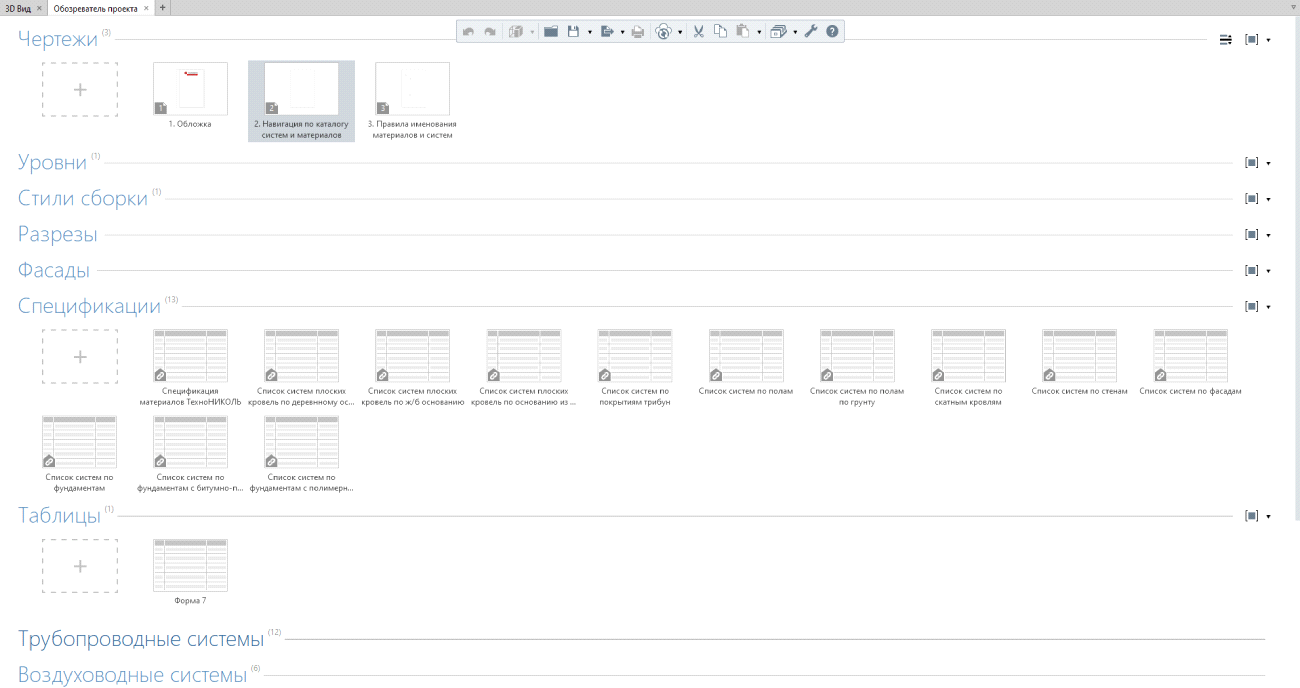Image resolution: width=1300 pixels, height=688 pixels.
Task: Open a new tab with plus button
Action: coord(163,7)
